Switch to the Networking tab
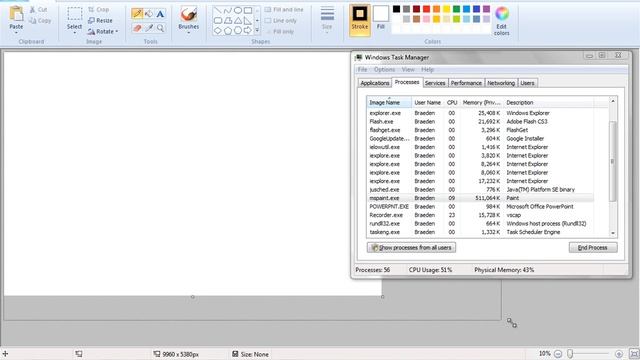This screenshot has height=360, width=640. pos(501,83)
